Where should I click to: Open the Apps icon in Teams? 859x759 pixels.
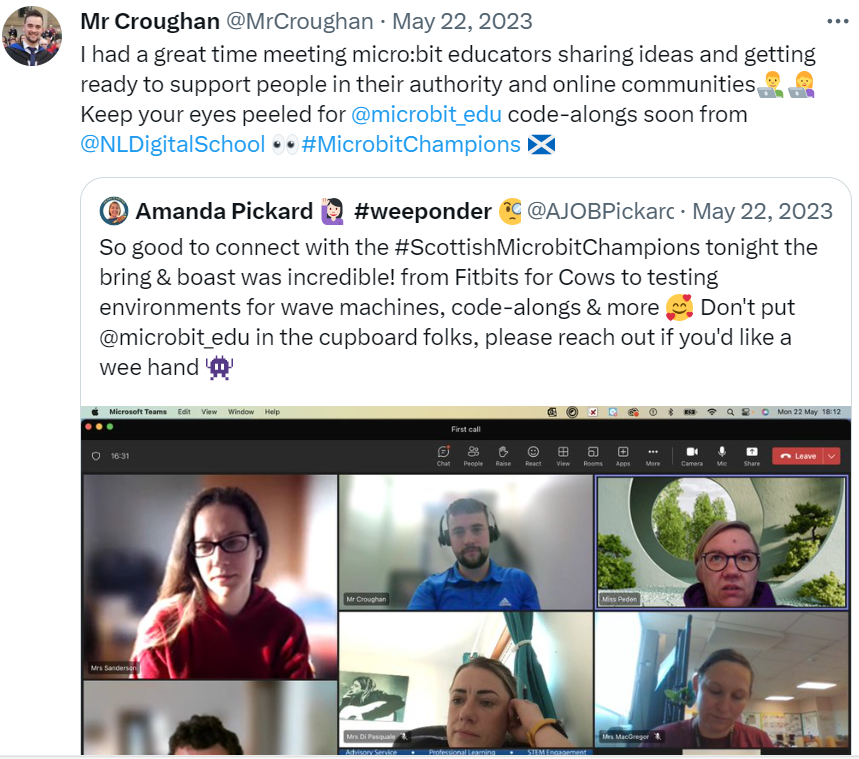click(x=623, y=456)
